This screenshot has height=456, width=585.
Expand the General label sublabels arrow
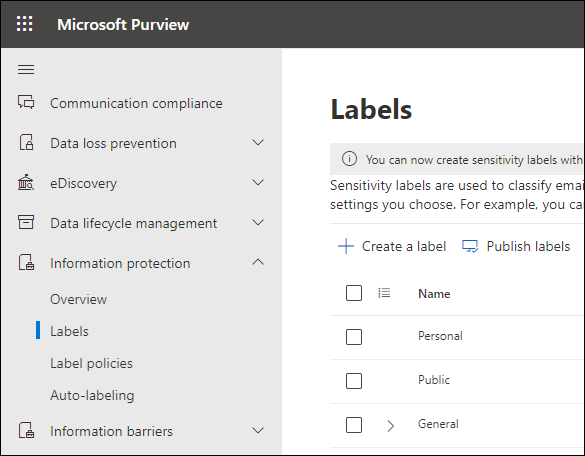pos(391,426)
